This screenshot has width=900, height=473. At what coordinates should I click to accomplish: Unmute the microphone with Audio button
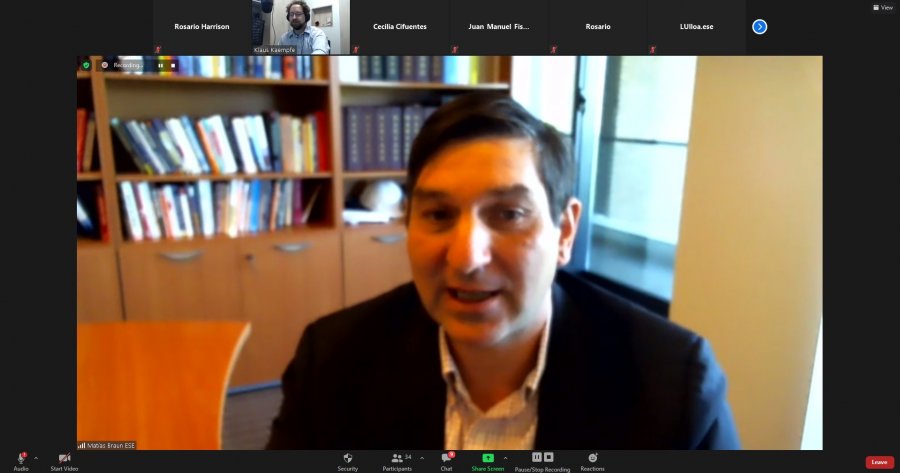[x=20, y=460]
